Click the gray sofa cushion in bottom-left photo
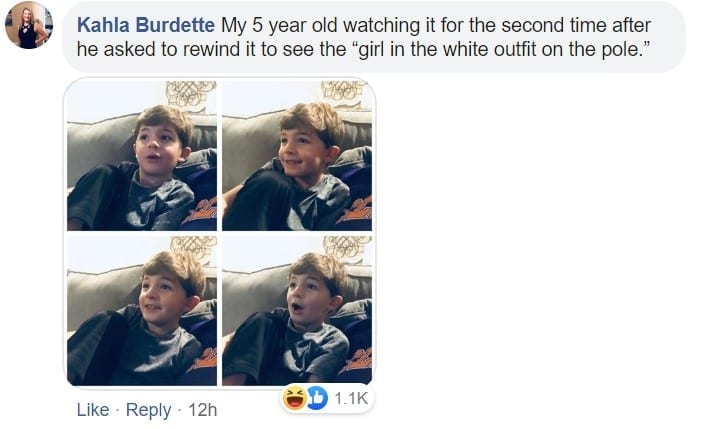 [x=100, y=291]
